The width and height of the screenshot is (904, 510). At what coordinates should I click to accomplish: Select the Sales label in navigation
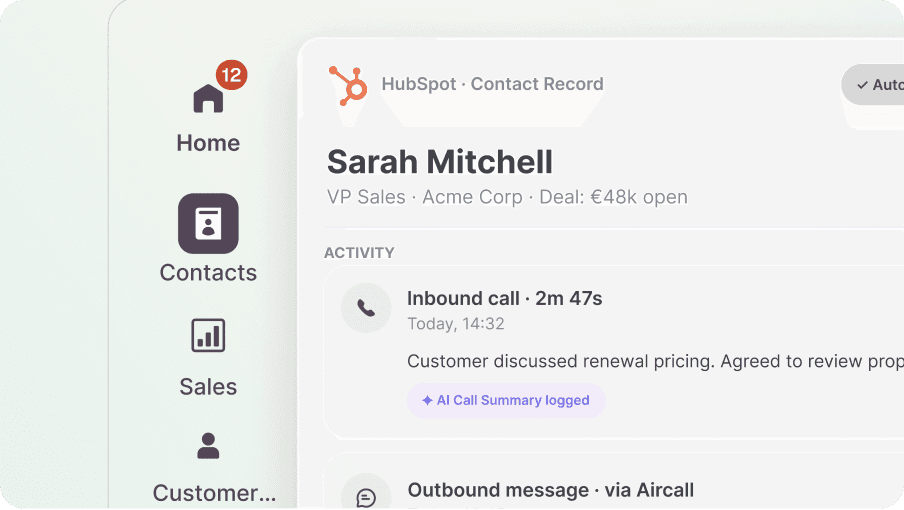tap(208, 387)
